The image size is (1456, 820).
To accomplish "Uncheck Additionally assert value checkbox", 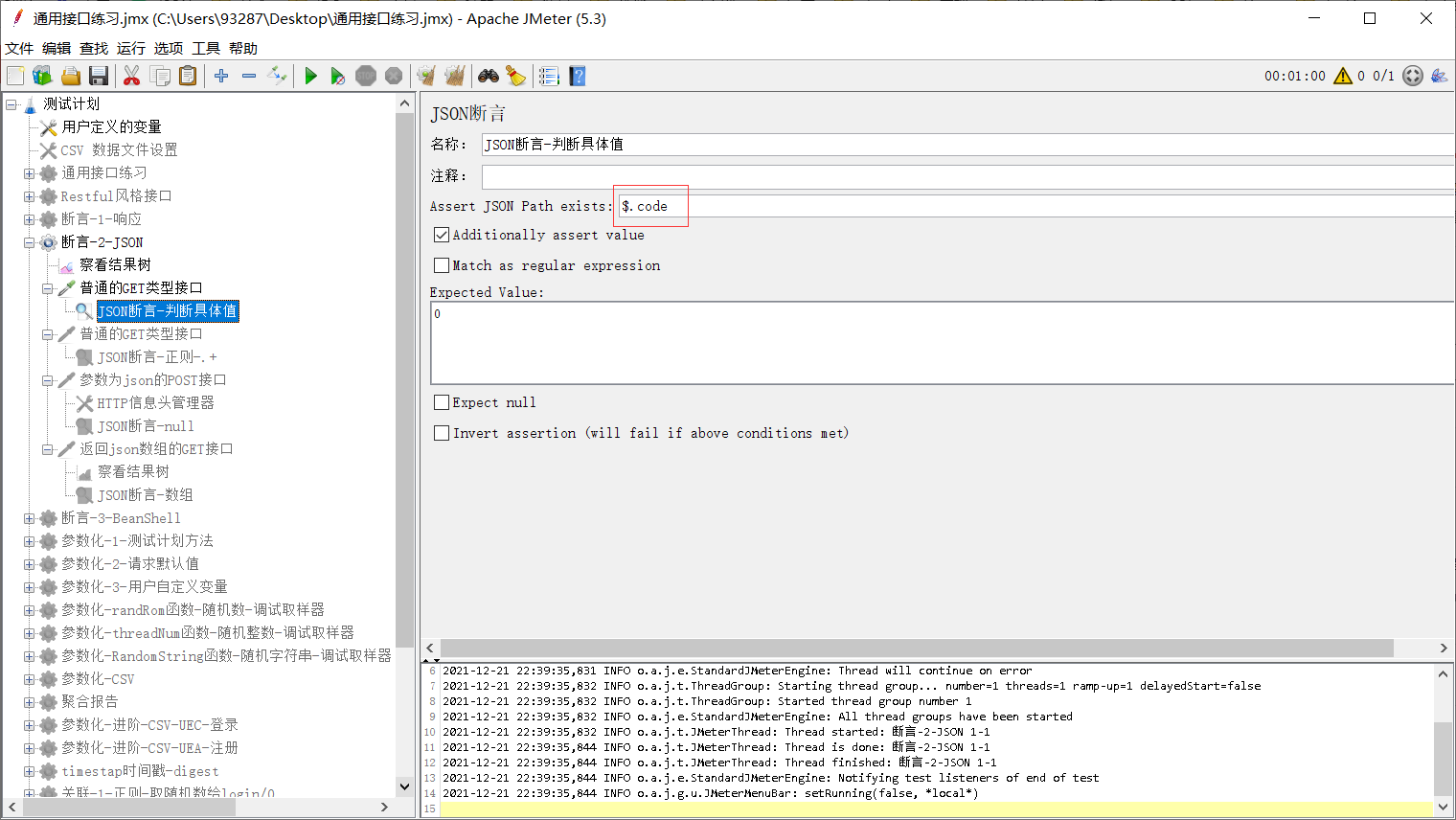I will click(x=442, y=235).
